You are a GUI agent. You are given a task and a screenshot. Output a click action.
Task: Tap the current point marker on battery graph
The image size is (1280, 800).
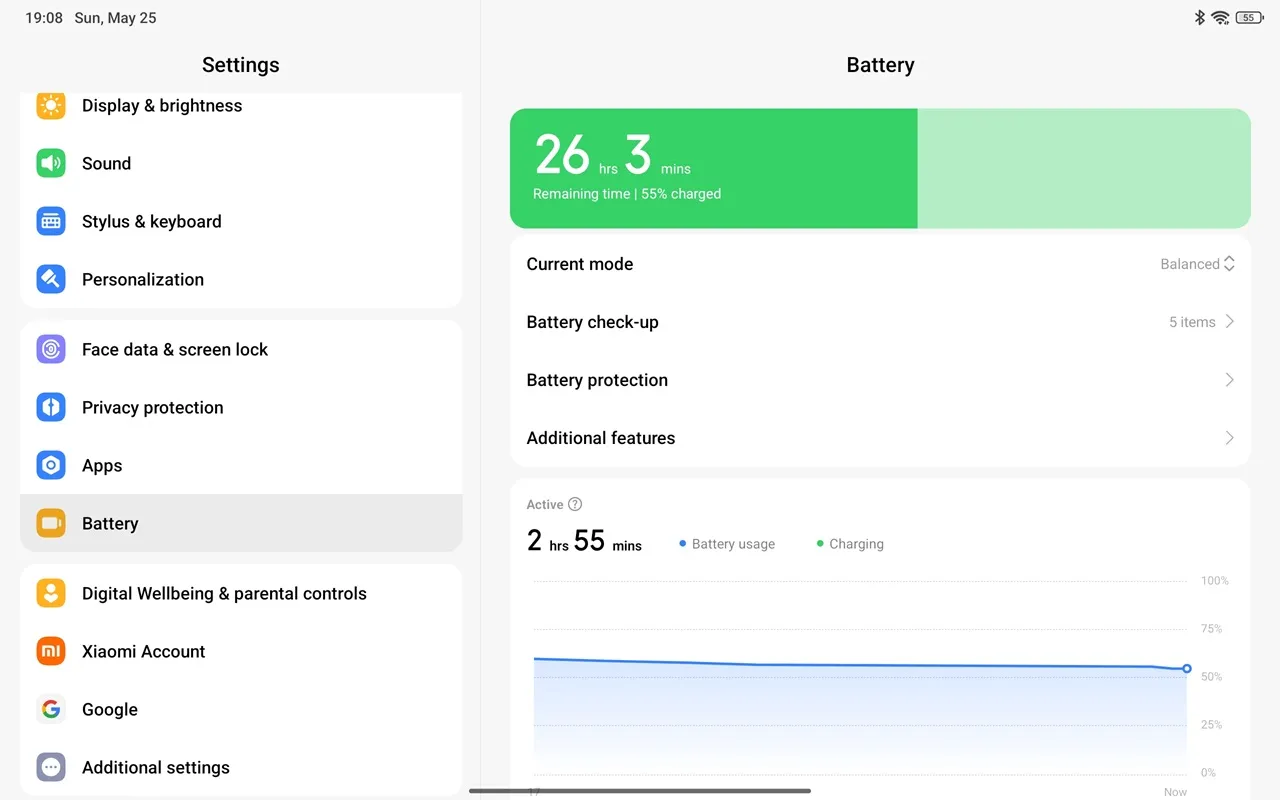1187,668
